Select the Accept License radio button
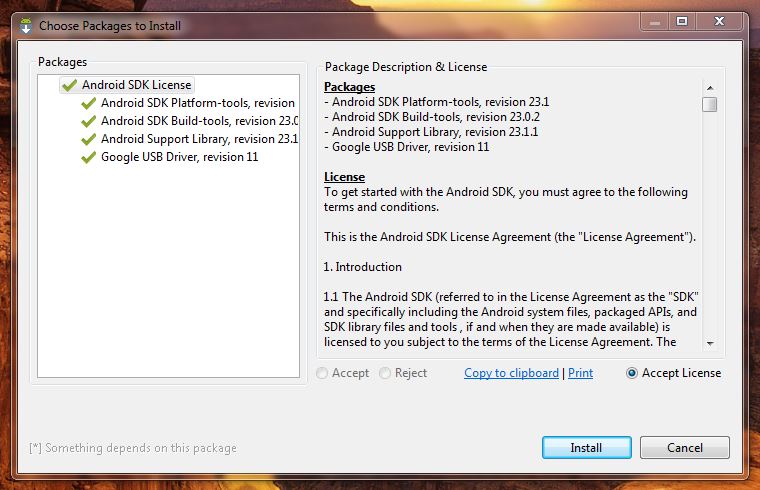760x490 pixels. coord(674,373)
